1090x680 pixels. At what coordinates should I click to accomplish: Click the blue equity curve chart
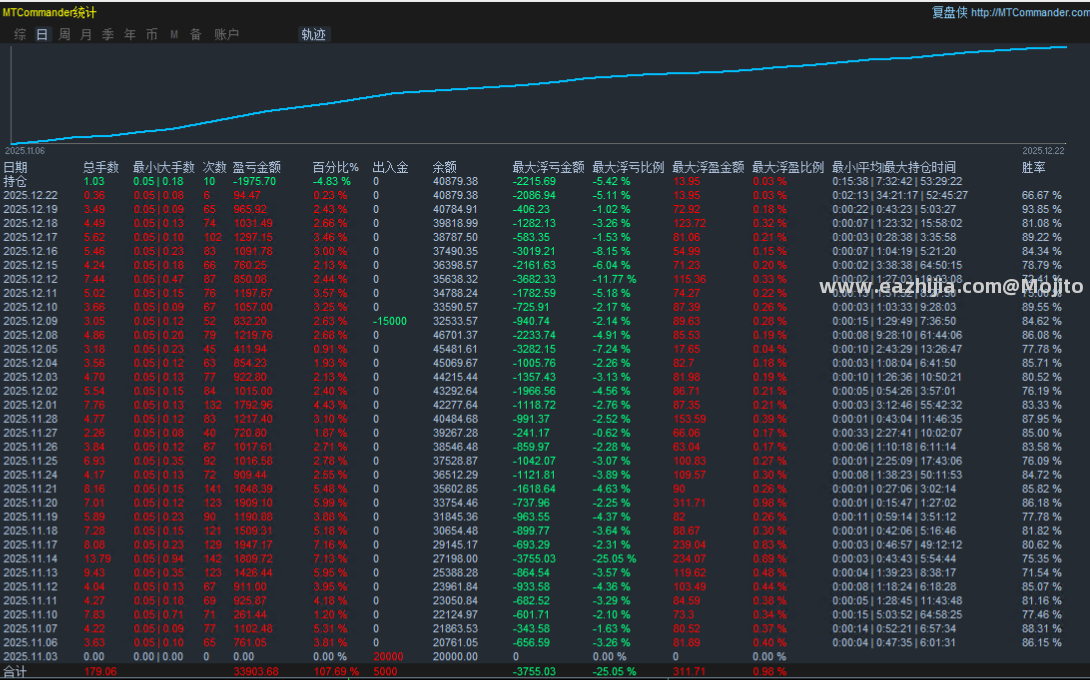(539, 95)
